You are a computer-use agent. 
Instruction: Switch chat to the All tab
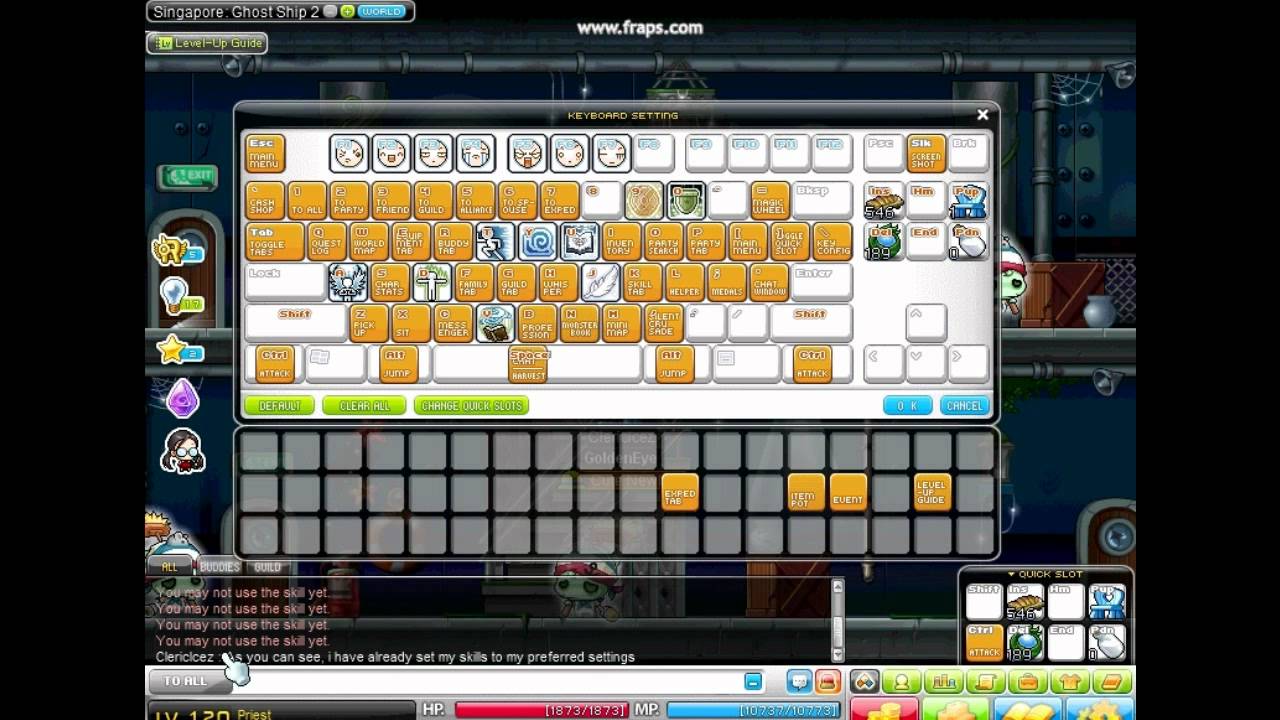pyautogui.click(x=170, y=567)
